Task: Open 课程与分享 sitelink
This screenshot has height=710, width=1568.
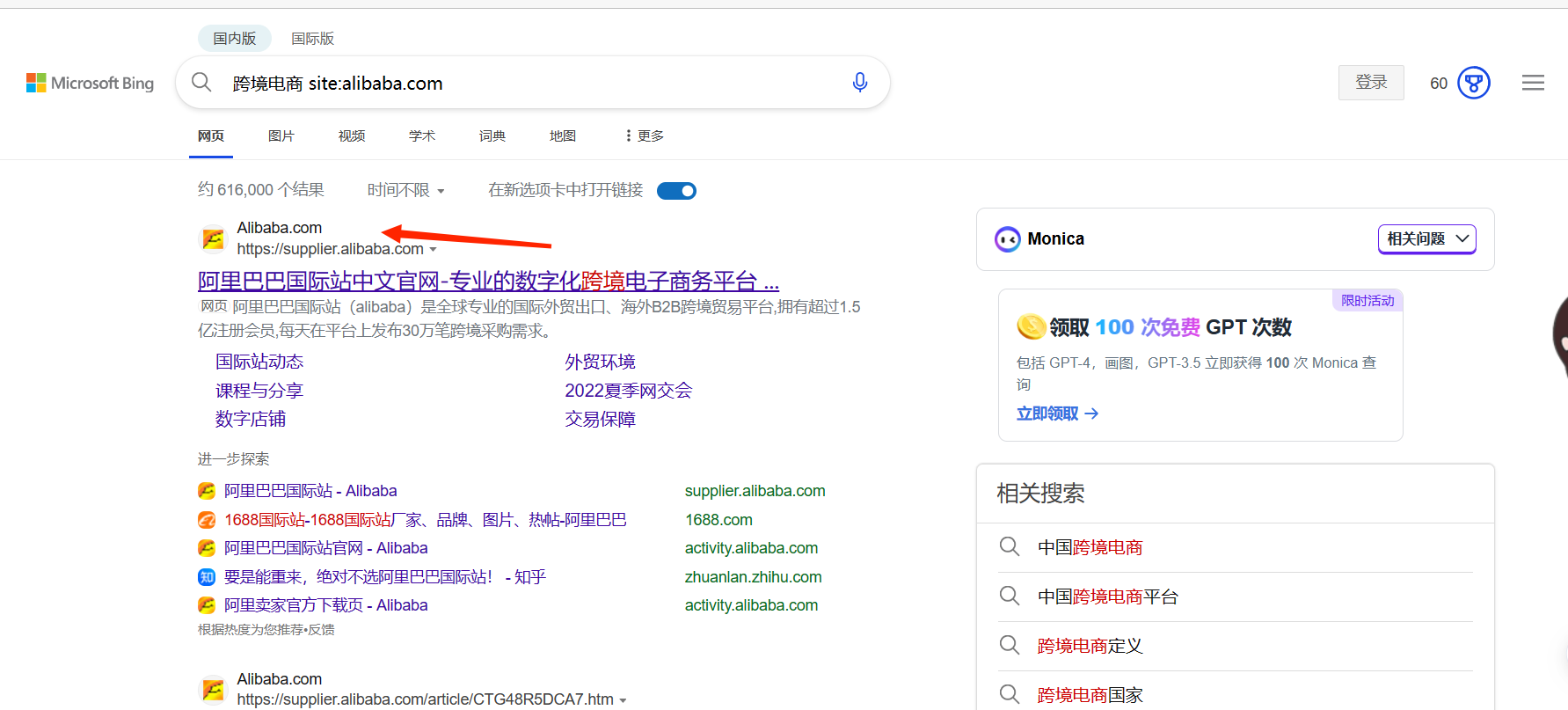Action: click(x=259, y=391)
